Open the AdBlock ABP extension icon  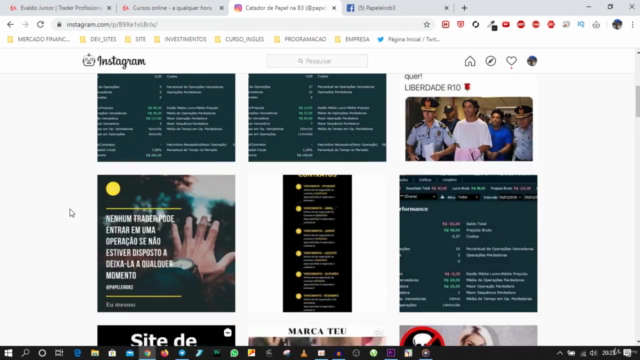point(521,24)
